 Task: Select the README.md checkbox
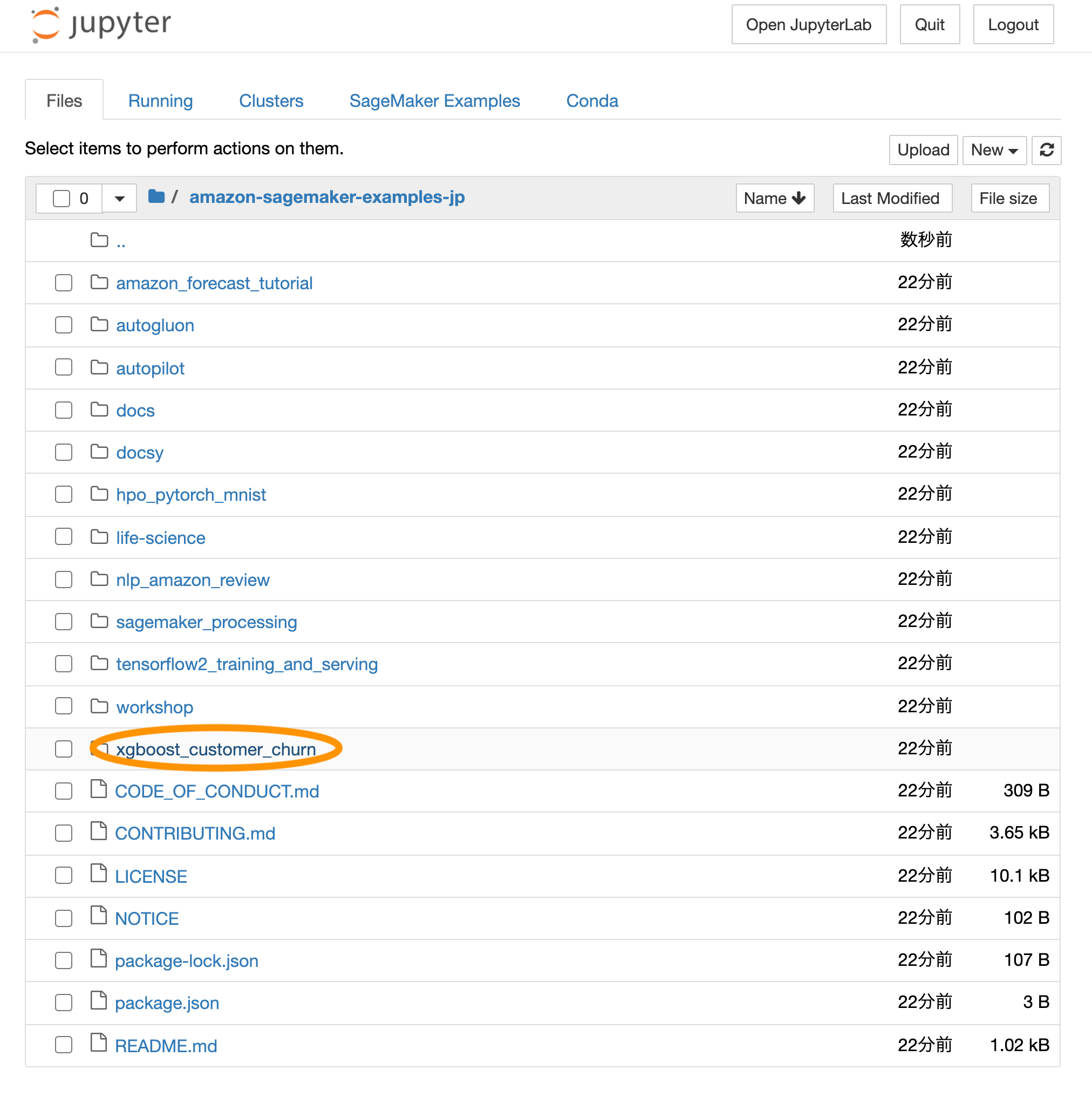pos(64,1045)
